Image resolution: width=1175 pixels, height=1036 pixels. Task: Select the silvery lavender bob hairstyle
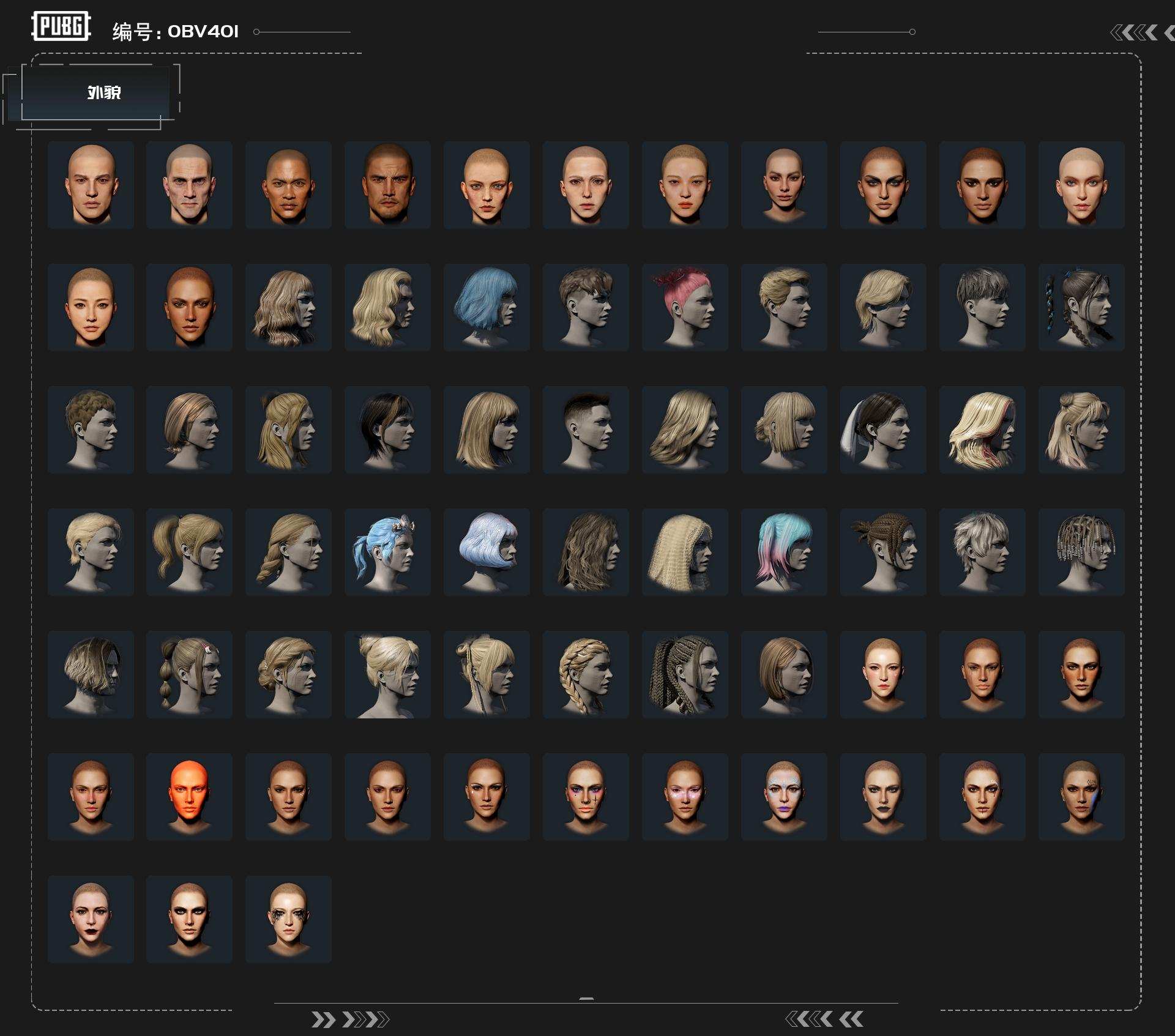(487, 552)
